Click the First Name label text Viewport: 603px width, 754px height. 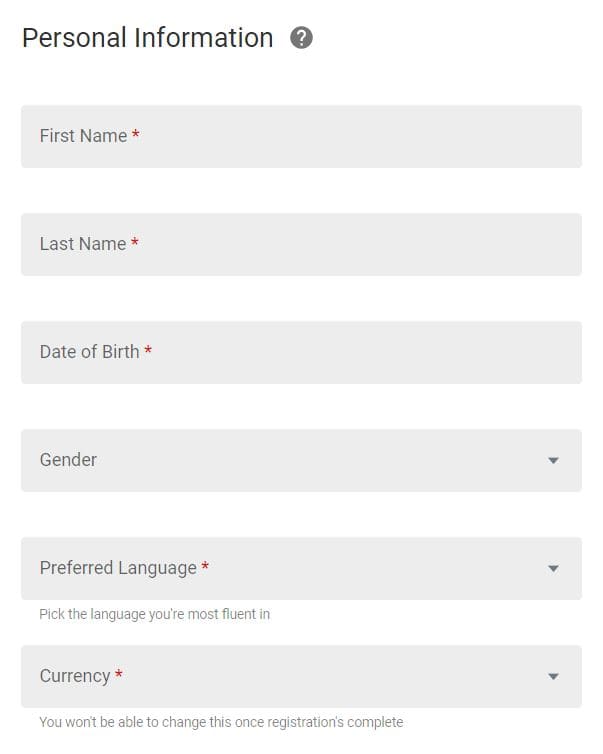pyautogui.click(x=83, y=136)
